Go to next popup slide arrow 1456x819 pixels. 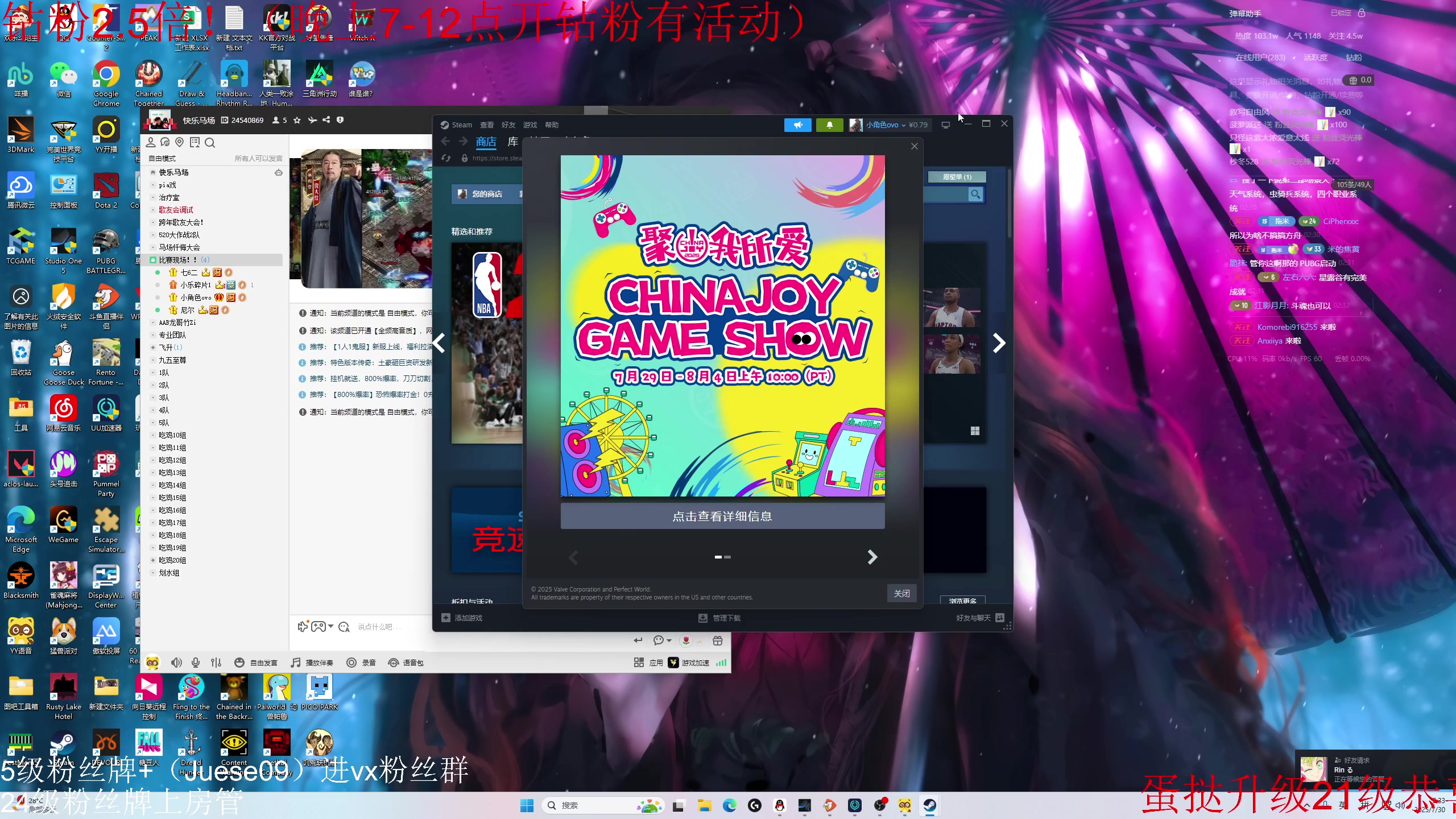tap(872, 557)
